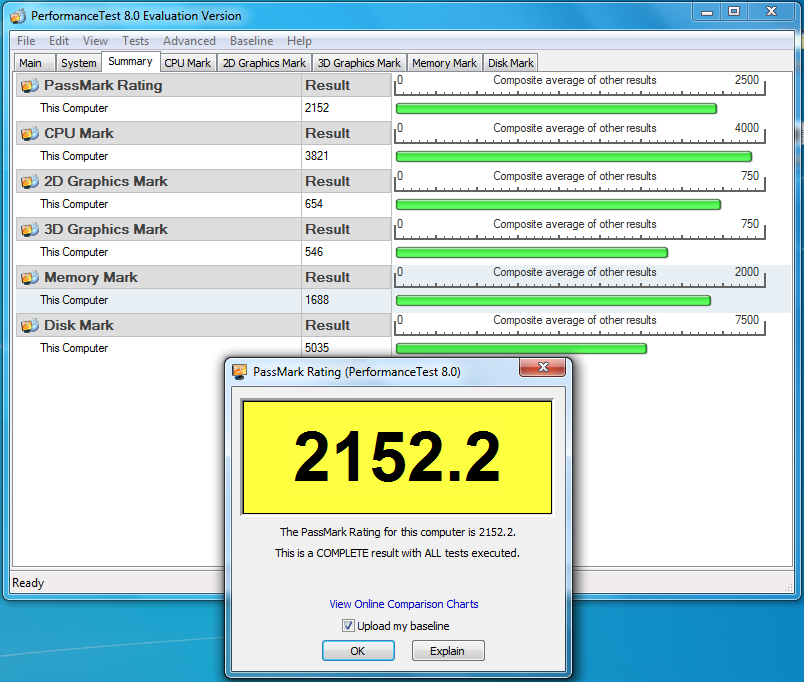The height and width of the screenshot is (682, 804).
Task: Open the View menu
Action: pyautogui.click(x=95, y=41)
